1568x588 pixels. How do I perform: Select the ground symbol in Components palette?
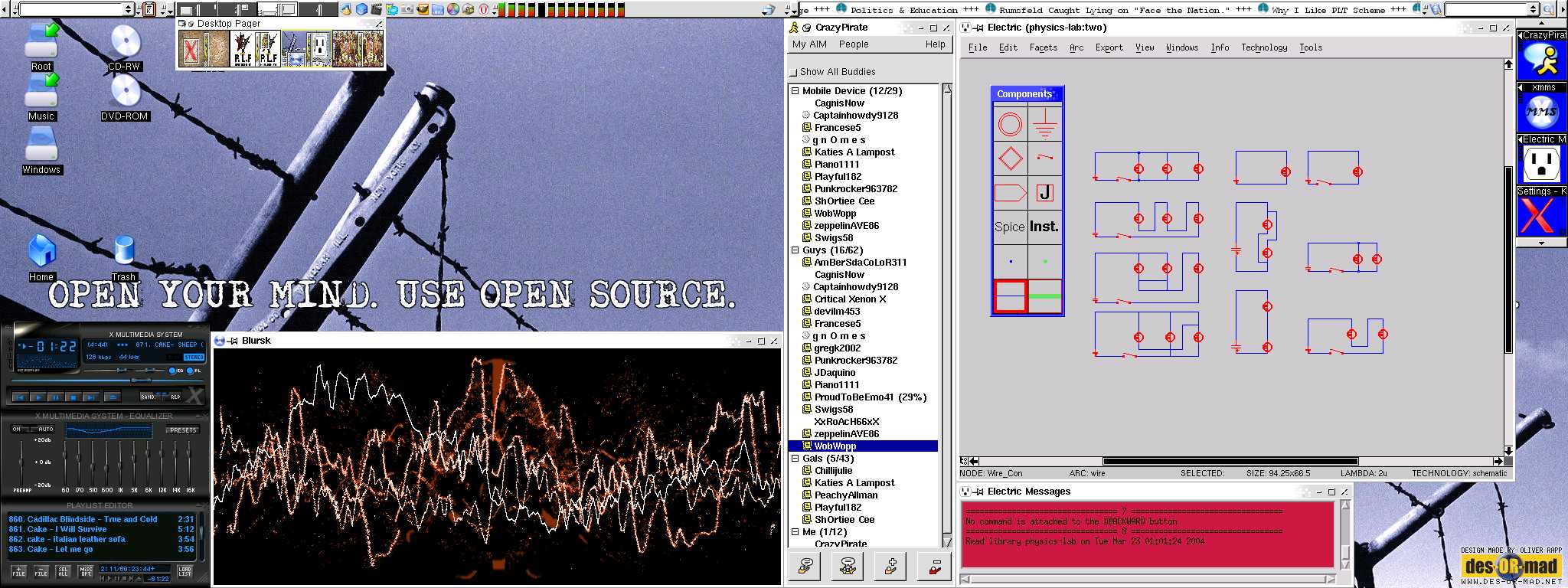1044,123
